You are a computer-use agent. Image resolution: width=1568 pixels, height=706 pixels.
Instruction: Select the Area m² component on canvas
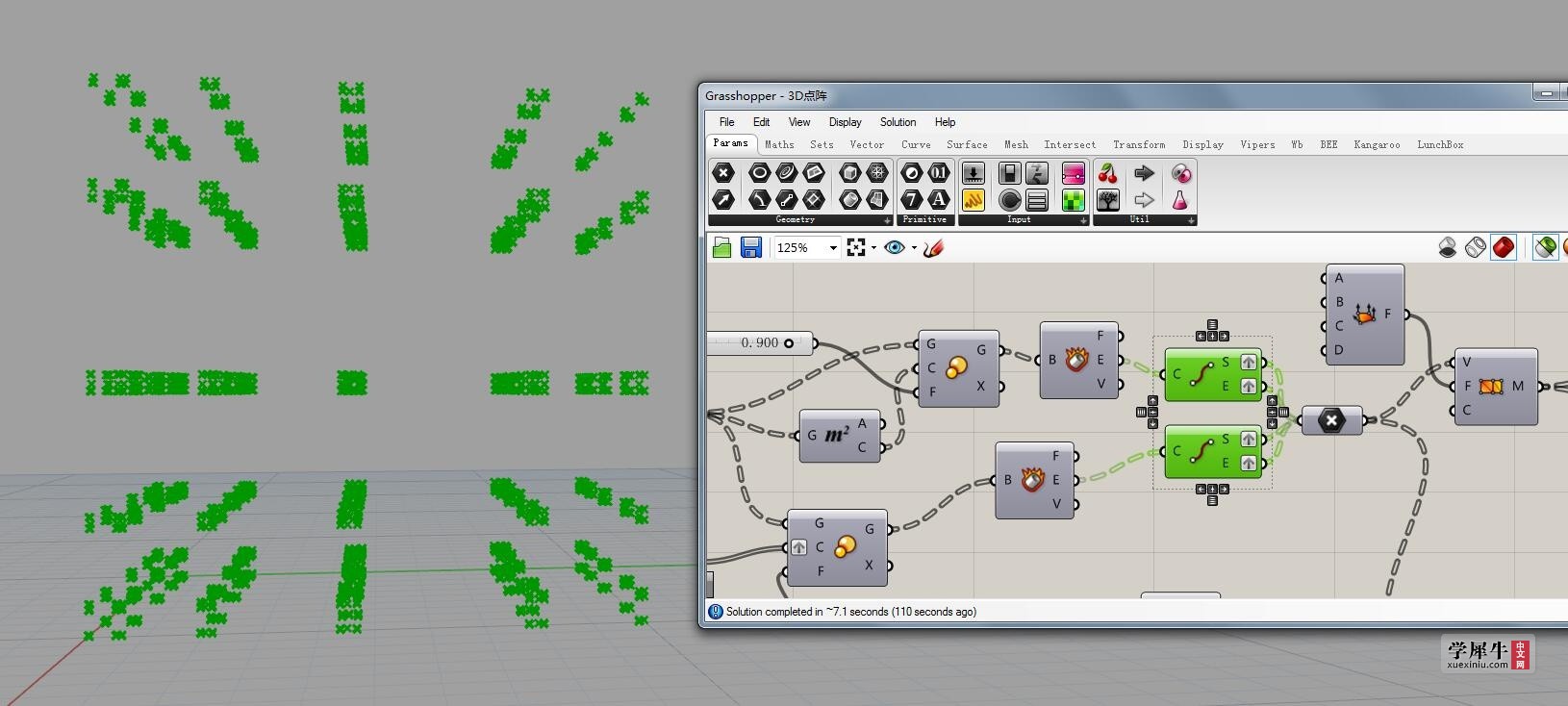pos(840,436)
